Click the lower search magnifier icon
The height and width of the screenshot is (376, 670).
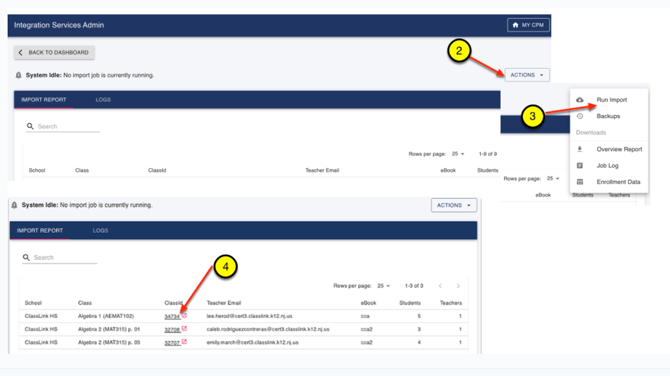coord(26,257)
